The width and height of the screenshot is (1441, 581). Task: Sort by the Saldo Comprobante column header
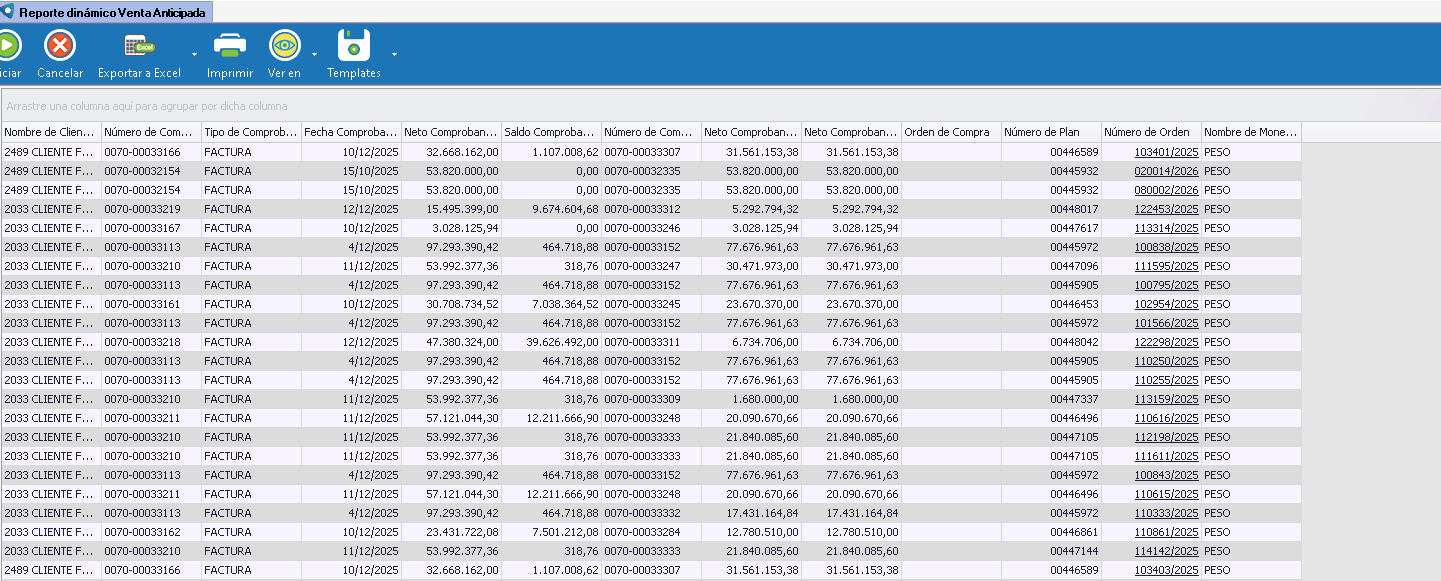click(551, 132)
